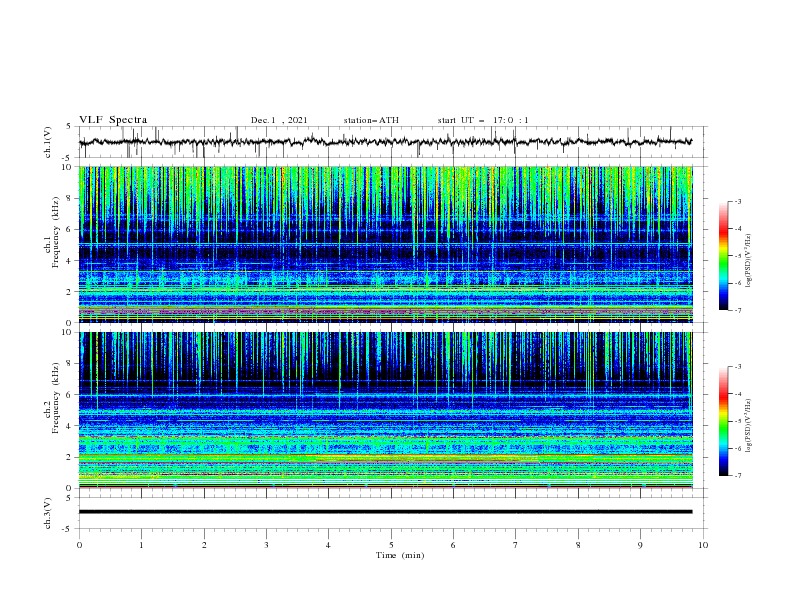Click the "6" tick on the time axis
Viewport: 792px width, 612px height.
pos(453,545)
